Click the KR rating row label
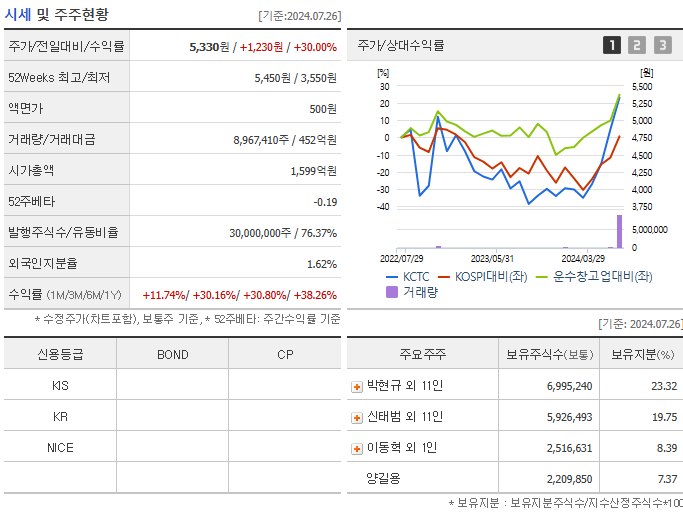 60,417
